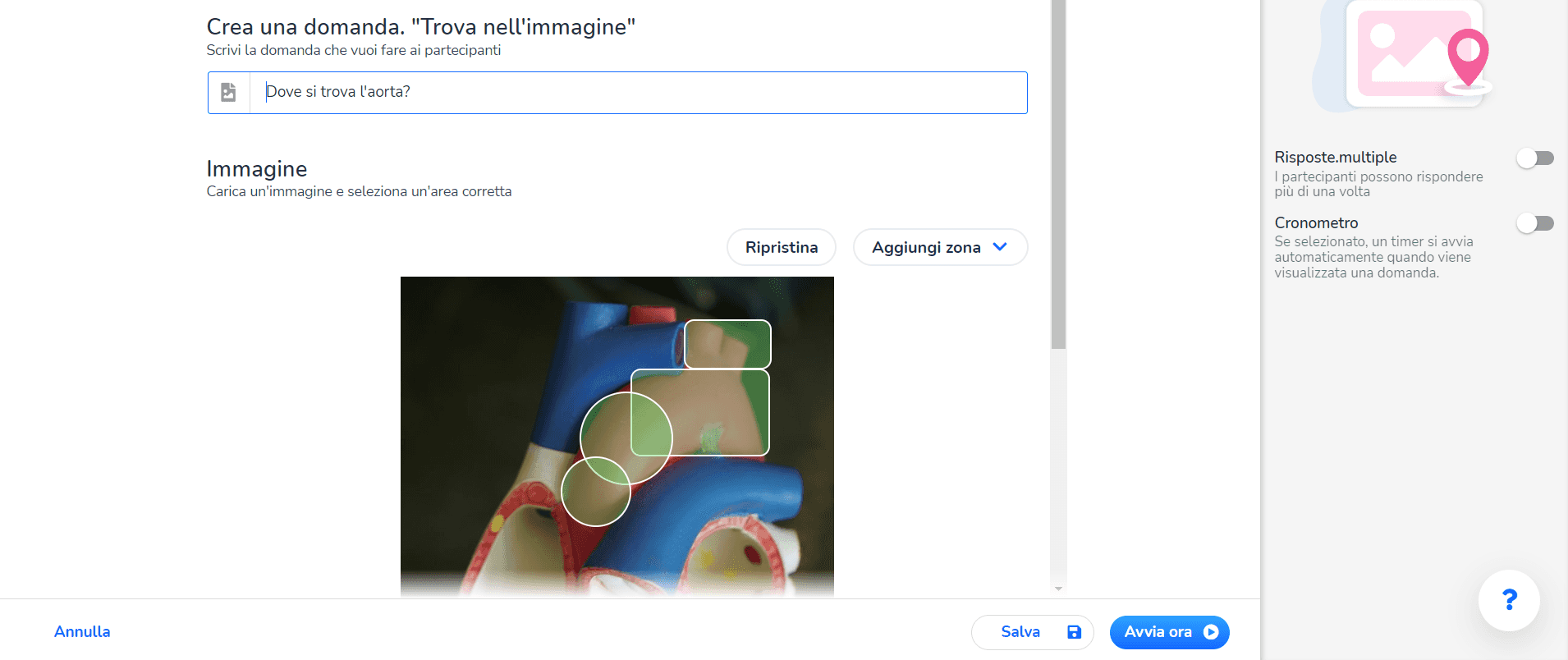The image size is (1568, 660).
Task: Click the image file icon in question field
Action: point(228,92)
